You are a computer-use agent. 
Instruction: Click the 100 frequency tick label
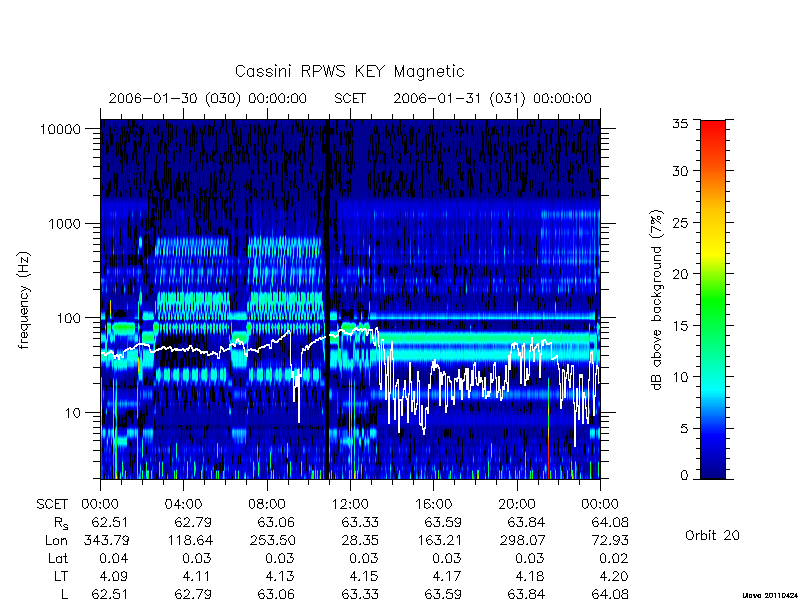(x=69, y=318)
